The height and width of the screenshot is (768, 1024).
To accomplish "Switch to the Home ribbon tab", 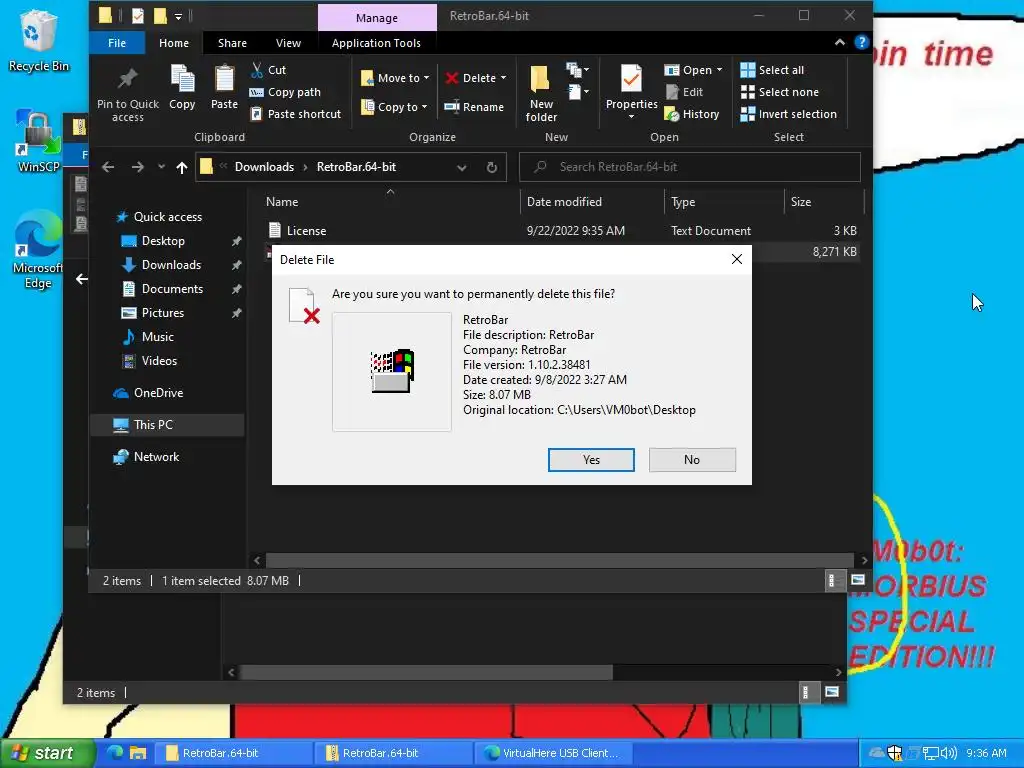I will [174, 43].
